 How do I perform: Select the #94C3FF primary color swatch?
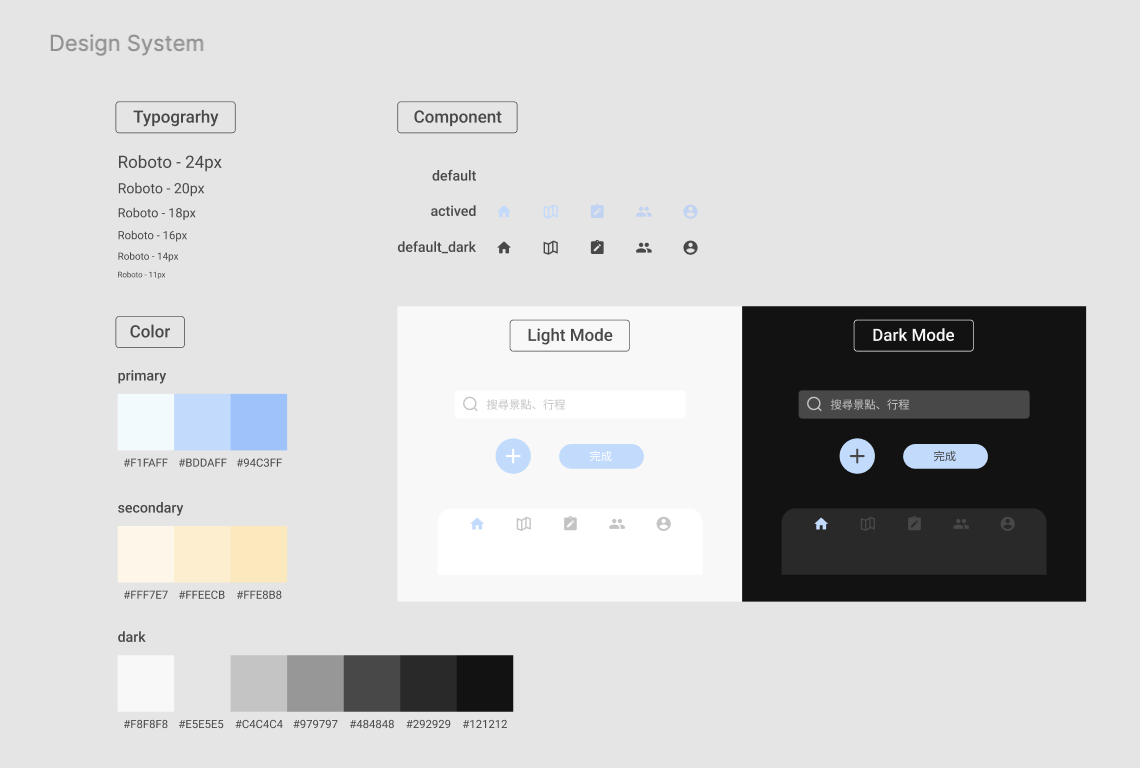click(259, 422)
